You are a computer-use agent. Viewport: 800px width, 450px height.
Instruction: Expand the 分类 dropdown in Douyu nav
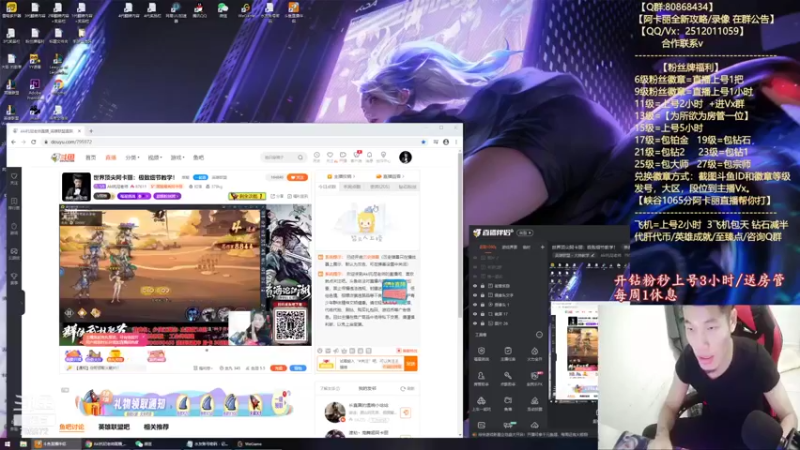(x=132, y=158)
